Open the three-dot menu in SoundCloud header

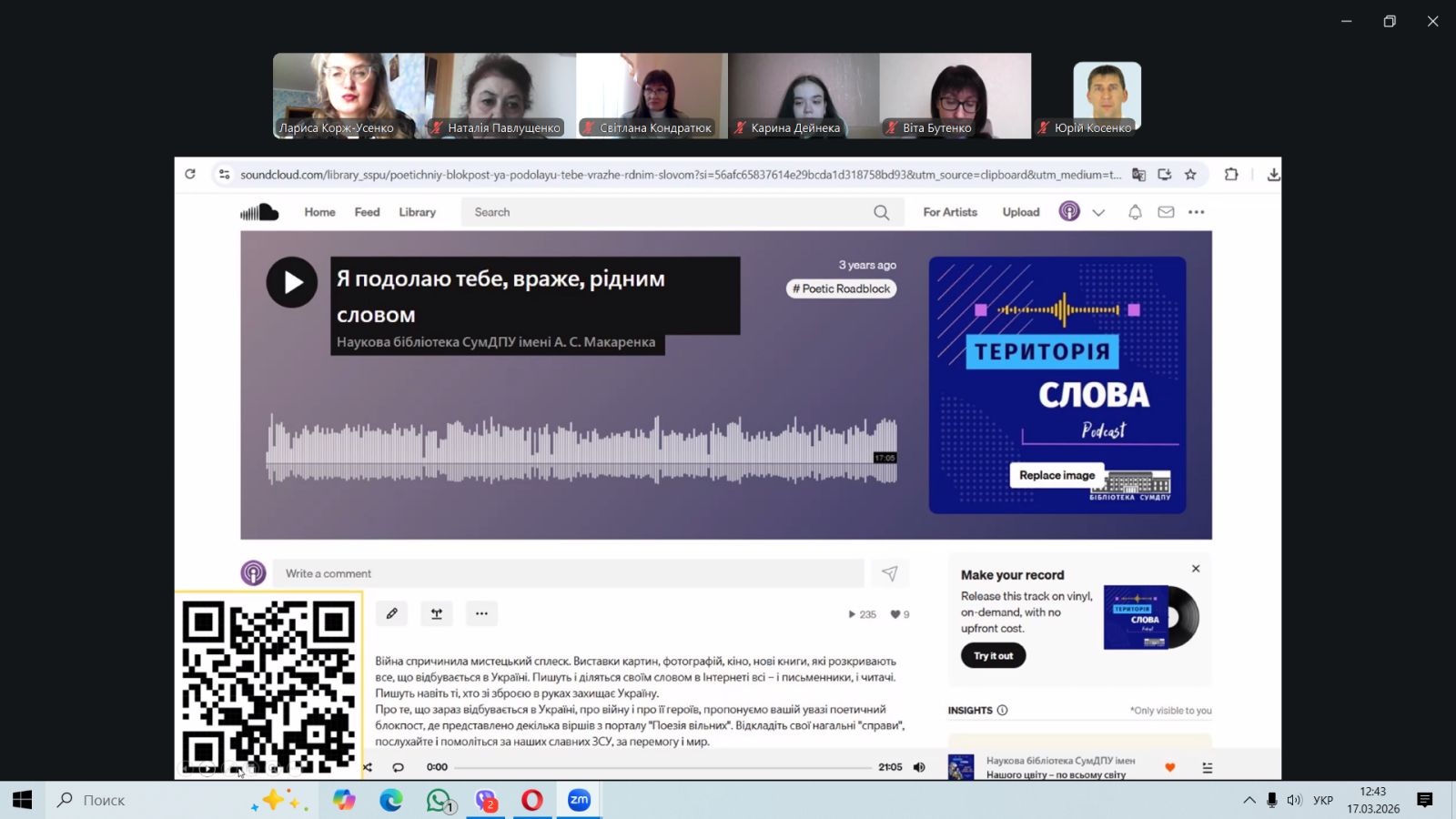(1197, 212)
